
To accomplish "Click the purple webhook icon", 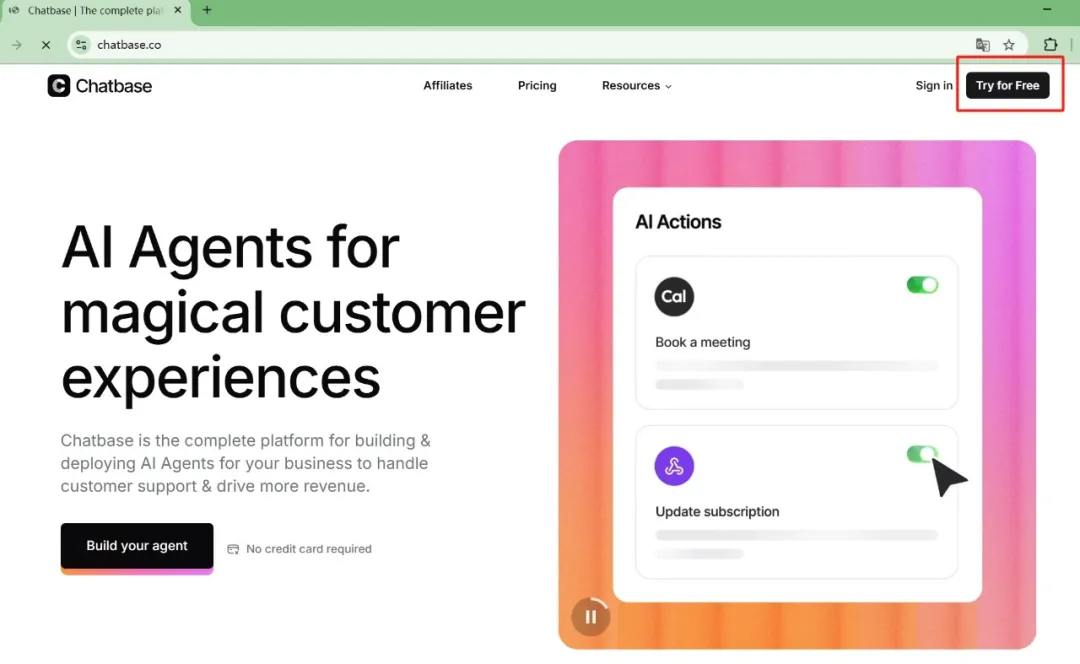I will [674, 466].
